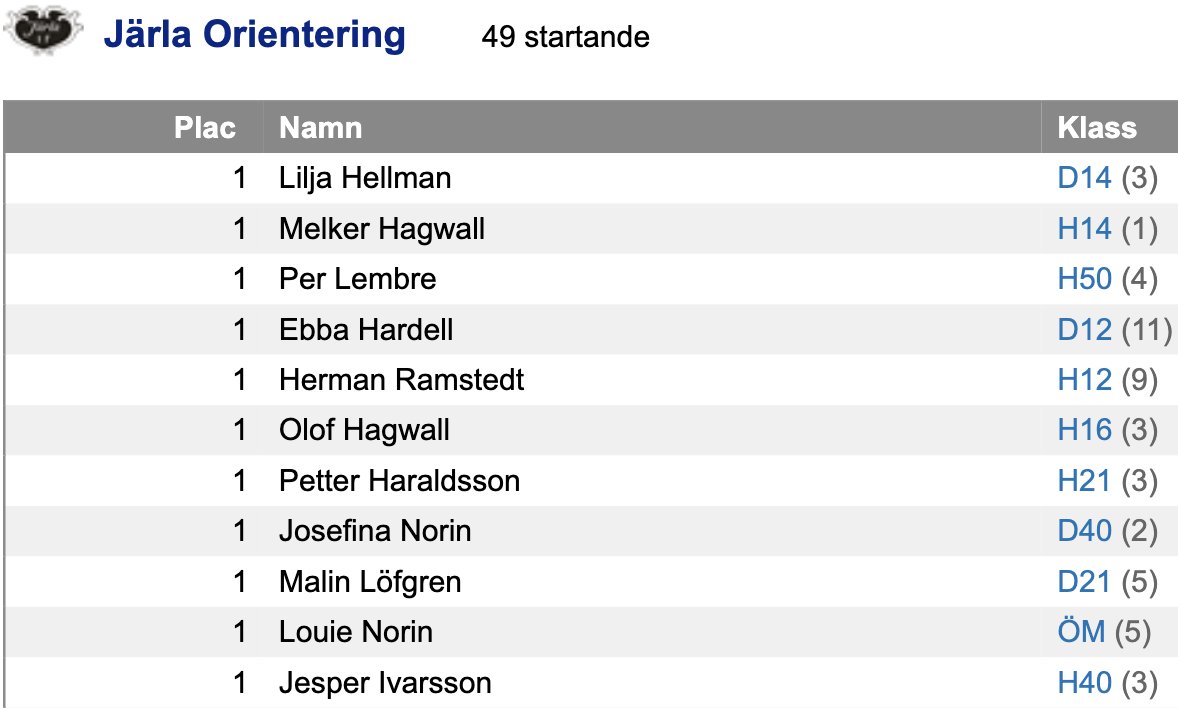Sort the table by Namn column header
The image size is (1178, 708).
point(321,128)
